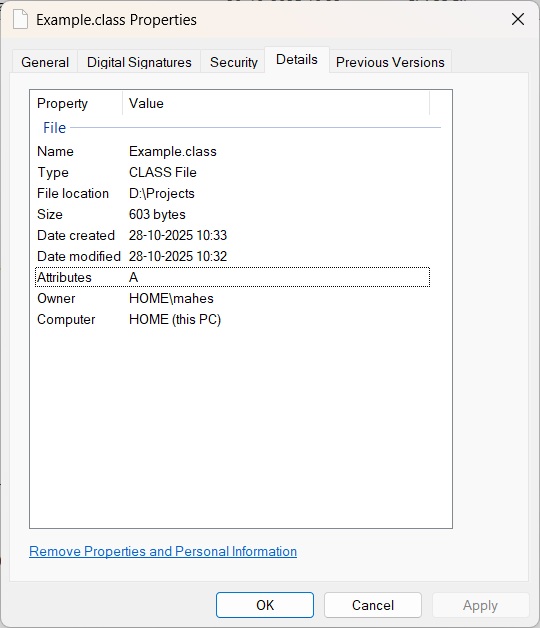The width and height of the screenshot is (540, 628).
Task: Select the Attributes property label
Action: click(x=64, y=277)
